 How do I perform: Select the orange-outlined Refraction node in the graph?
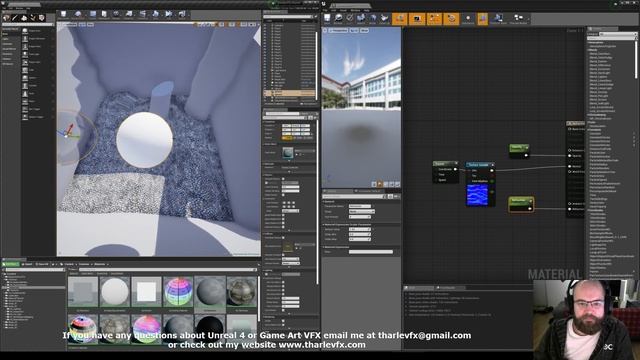pyautogui.click(x=521, y=204)
